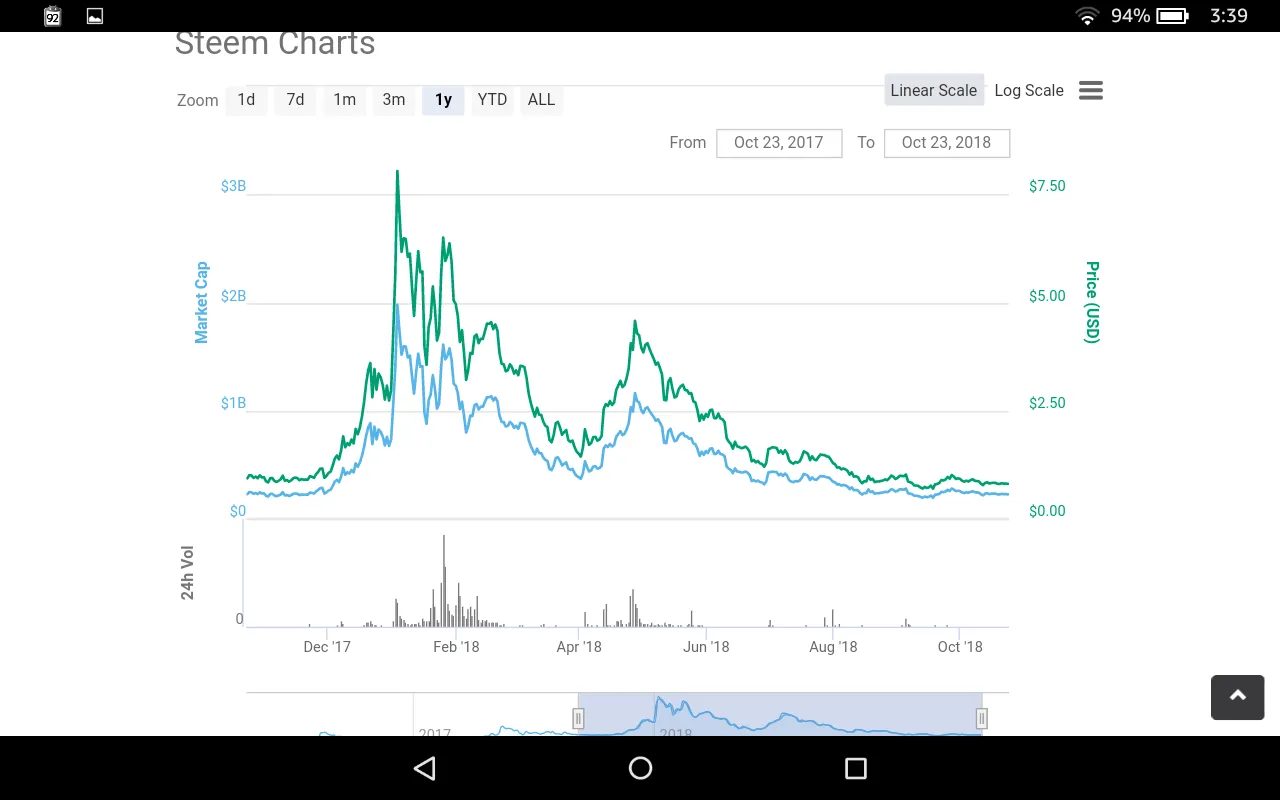Switch to Linear Scale

coord(934,90)
